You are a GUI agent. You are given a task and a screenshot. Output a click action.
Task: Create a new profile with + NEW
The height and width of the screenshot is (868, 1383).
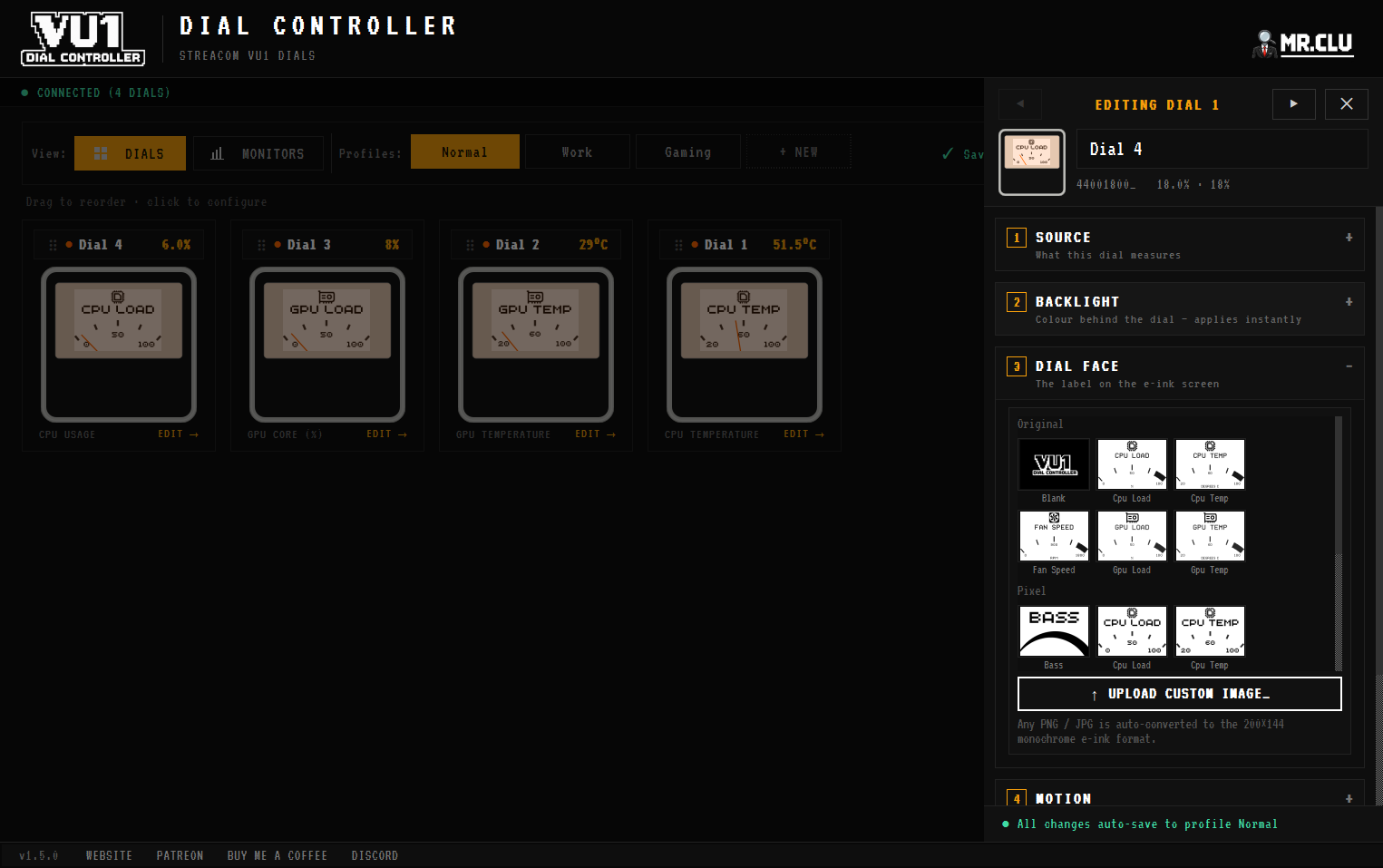tap(799, 151)
